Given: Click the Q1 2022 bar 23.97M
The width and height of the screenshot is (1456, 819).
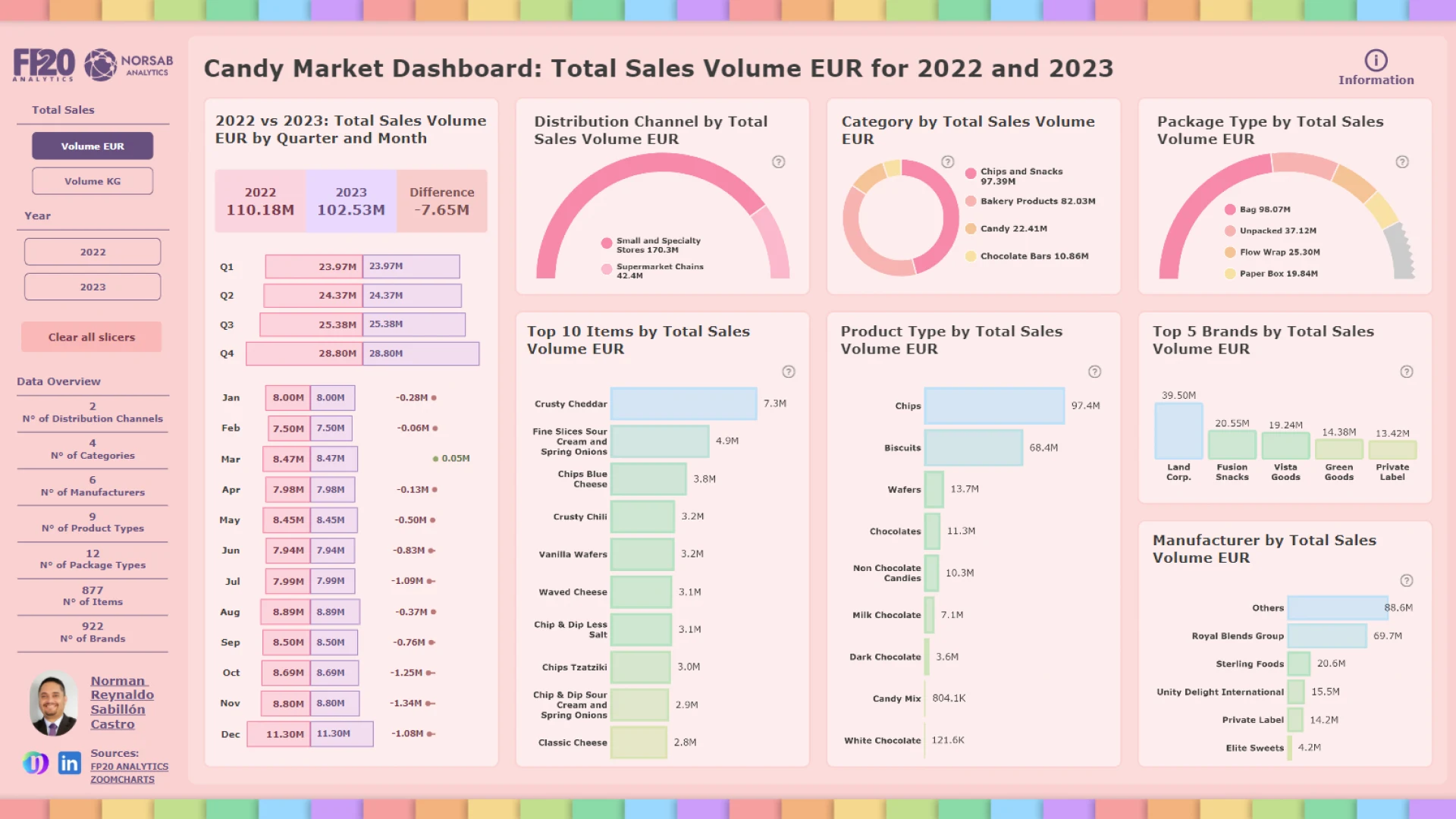Looking at the screenshot, I should (314, 266).
